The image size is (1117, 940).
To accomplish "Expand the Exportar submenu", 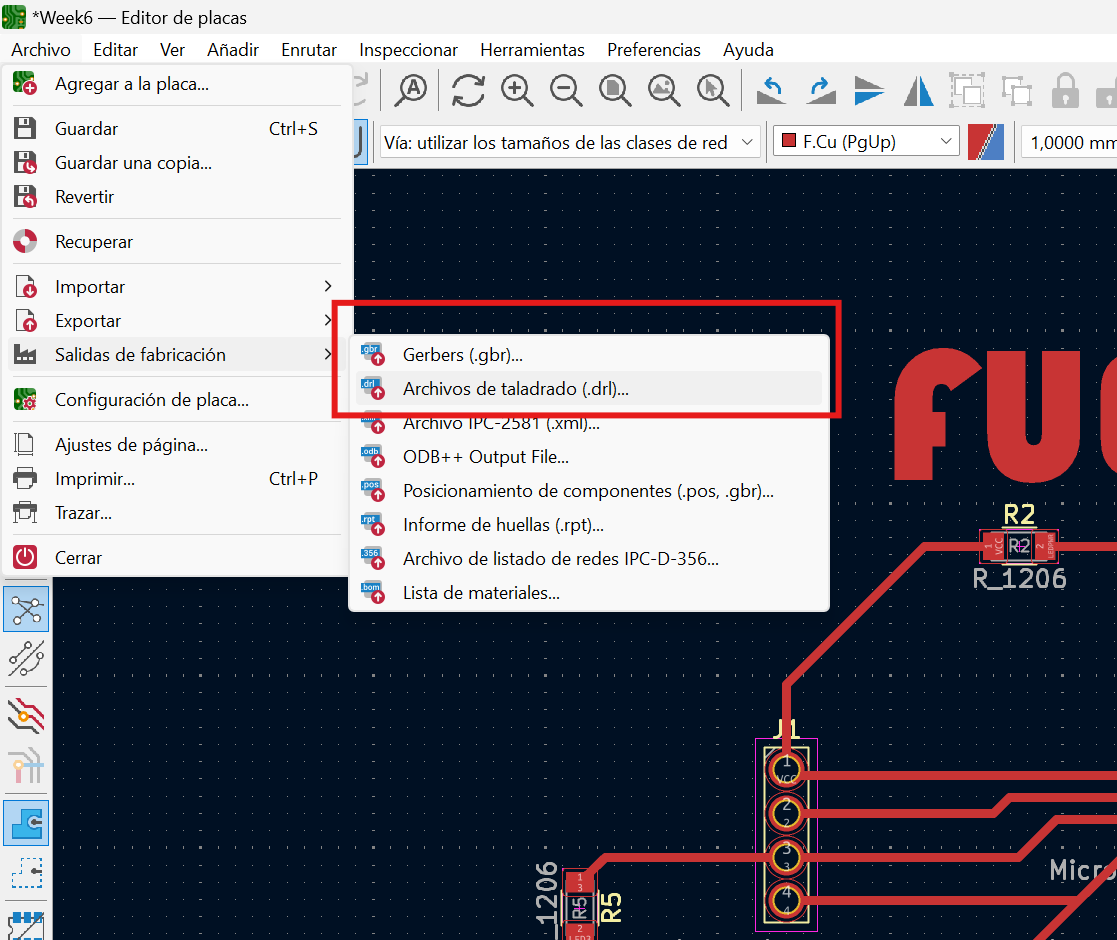I will pyautogui.click(x=177, y=321).
